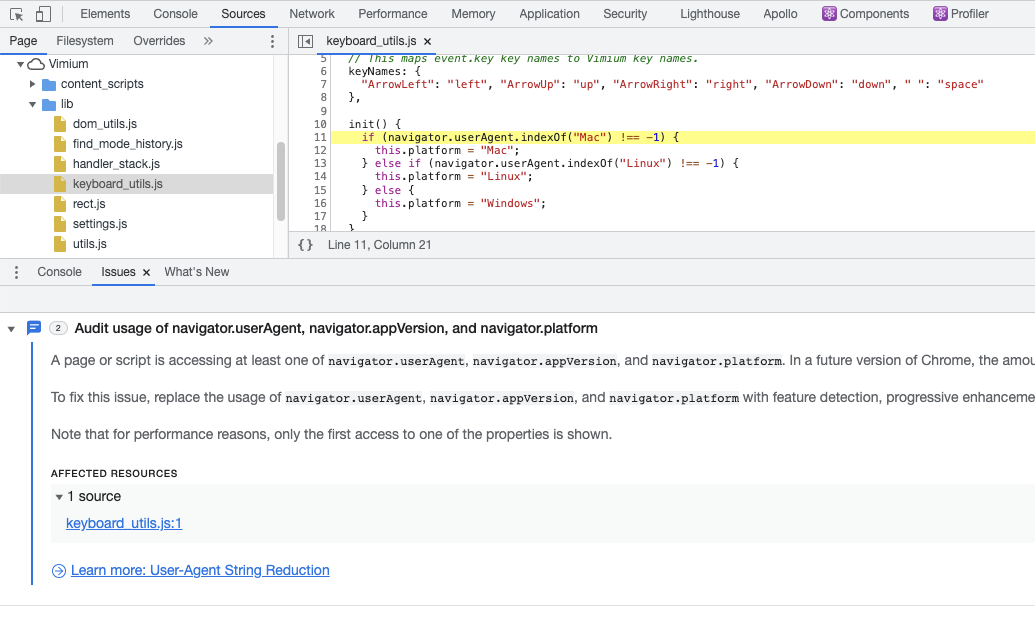The image size is (1035, 634).
Task: Open the Network panel tab
Action: pos(312,14)
